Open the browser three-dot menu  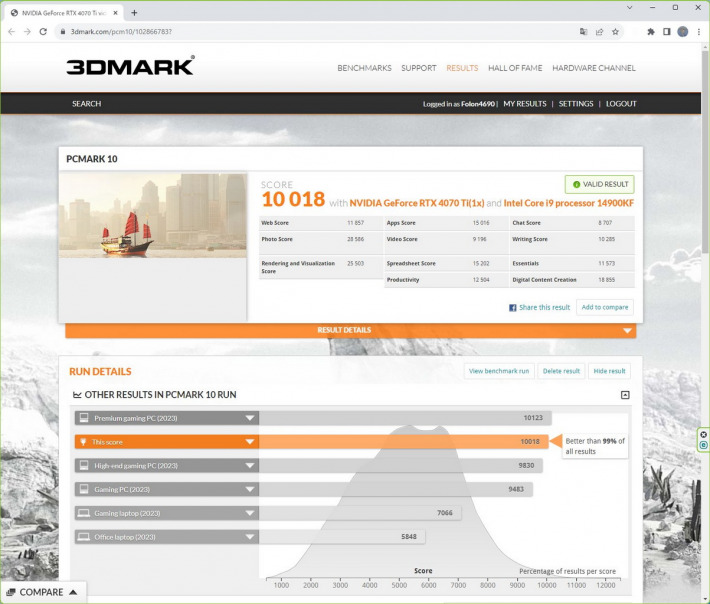click(x=698, y=31)
